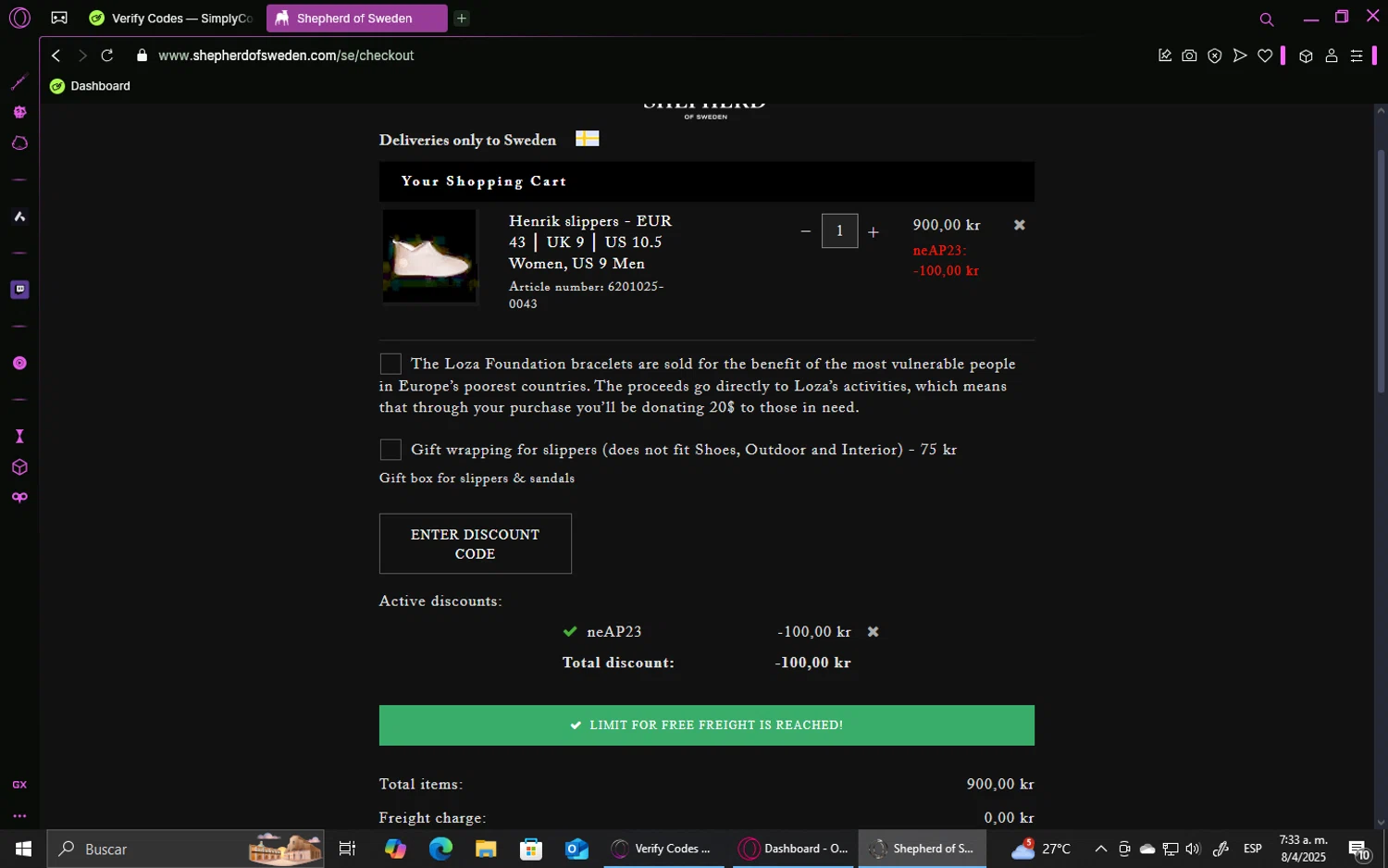The image size is (1388, 868).
Task: Open pinboards icon in address bar
Action: (x=1165, y=56)
